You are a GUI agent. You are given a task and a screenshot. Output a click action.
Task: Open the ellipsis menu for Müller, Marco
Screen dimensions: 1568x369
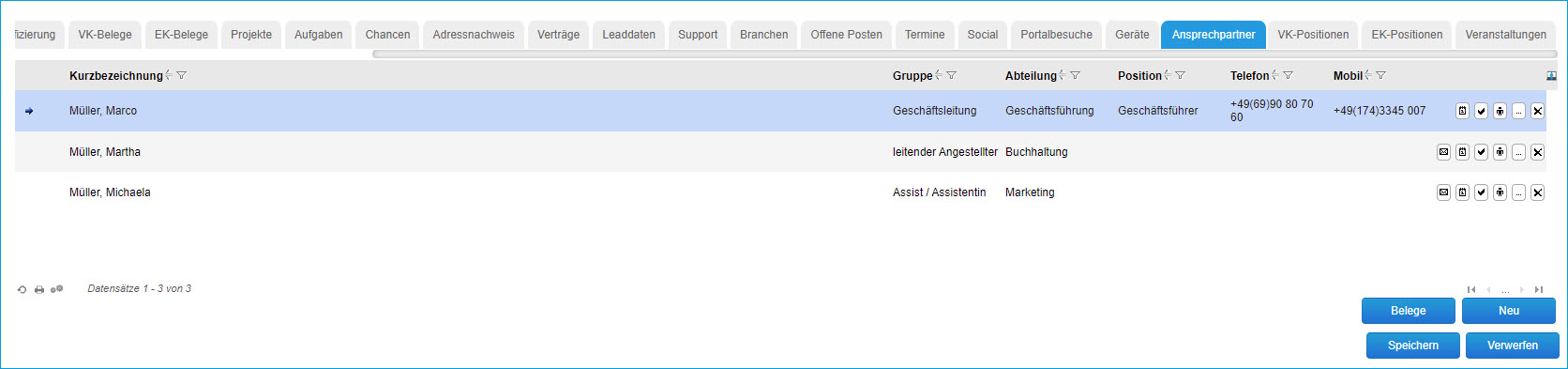pos(1518,111)
